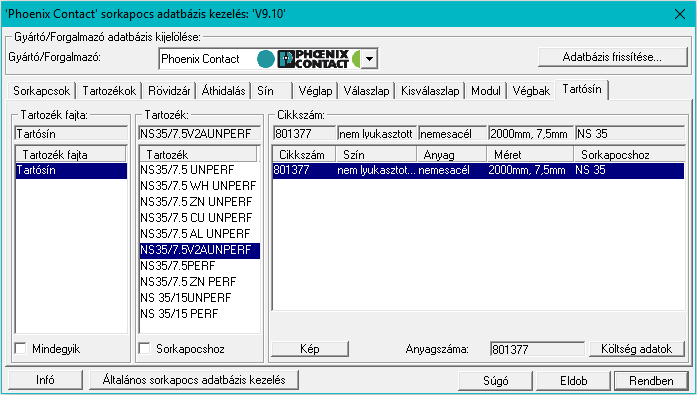Open the Infó button
This screenshot has width=697, height=395.
point(45,380)
